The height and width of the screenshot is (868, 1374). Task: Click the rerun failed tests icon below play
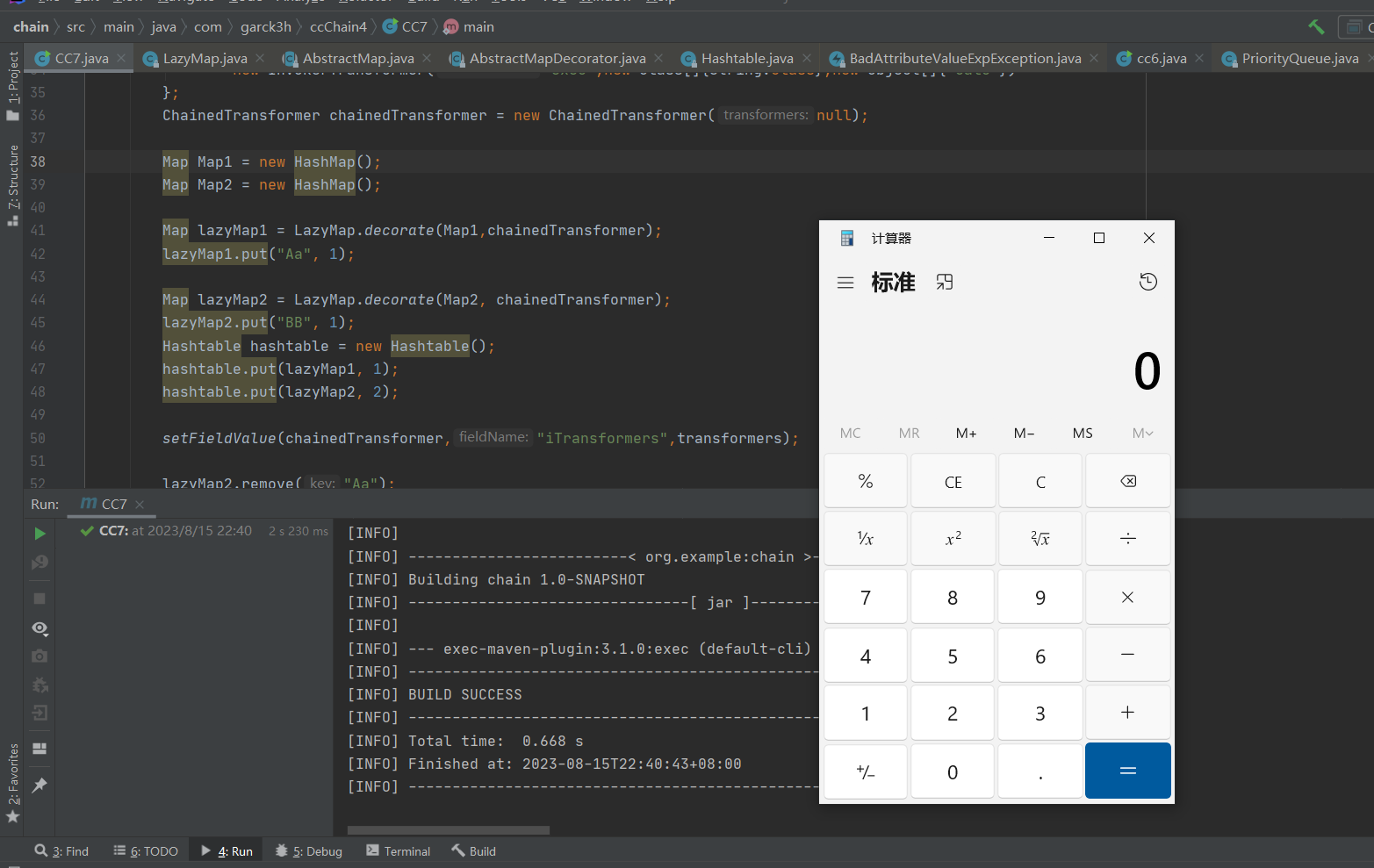click(40, 563)
